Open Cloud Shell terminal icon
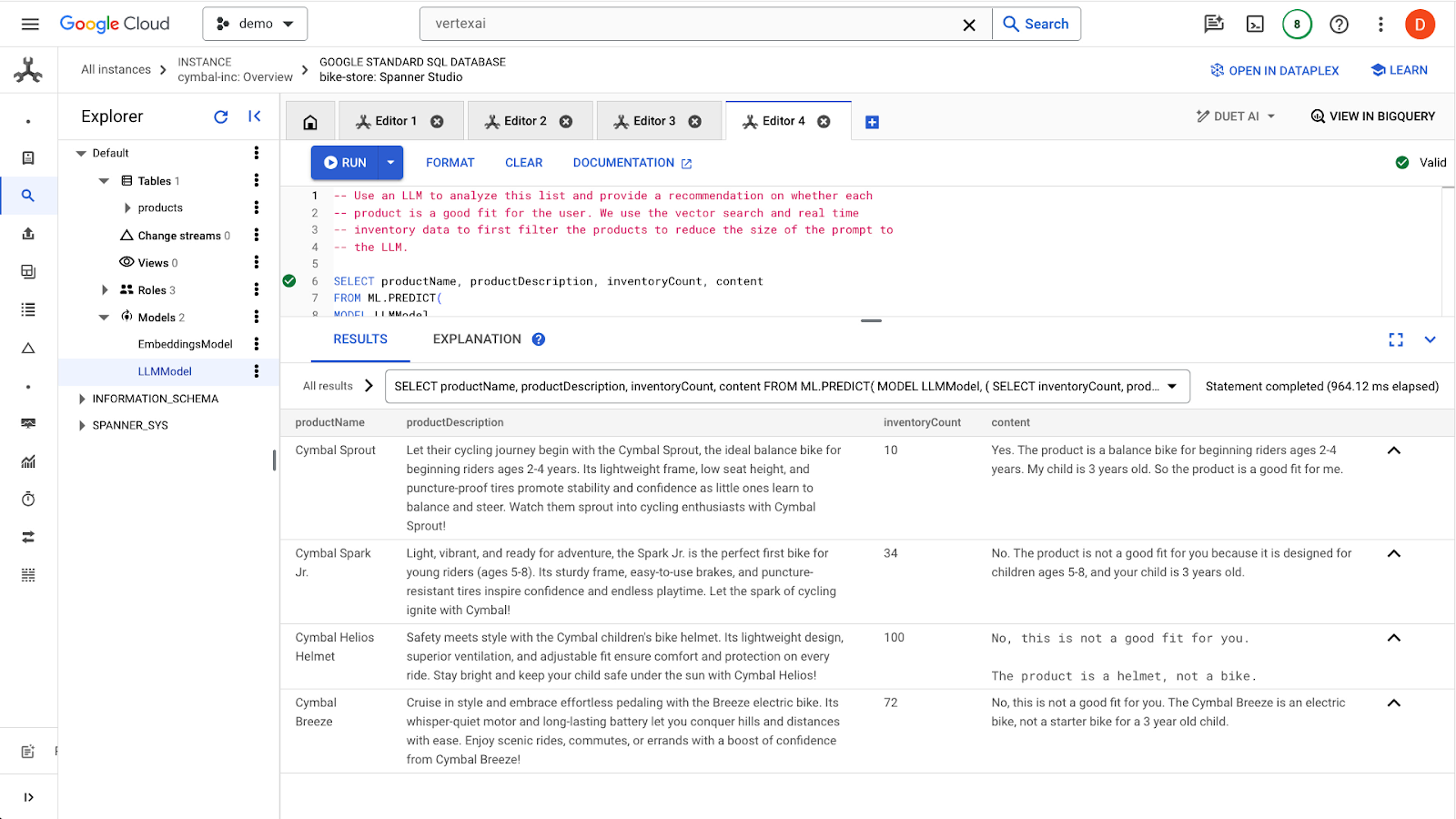 [x=1255, y=25]
